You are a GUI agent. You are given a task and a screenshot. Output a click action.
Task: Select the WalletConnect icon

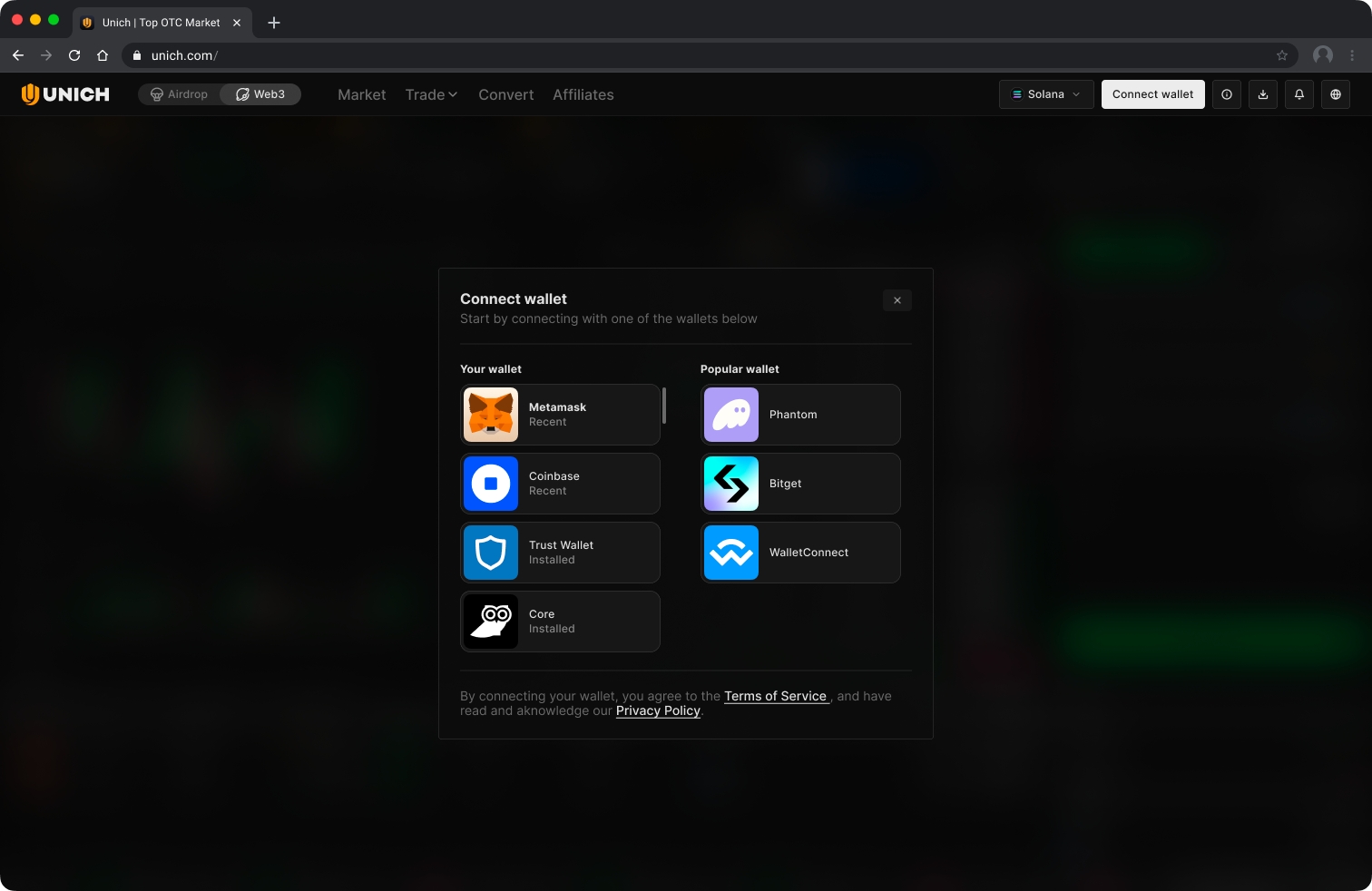[731, 553]
